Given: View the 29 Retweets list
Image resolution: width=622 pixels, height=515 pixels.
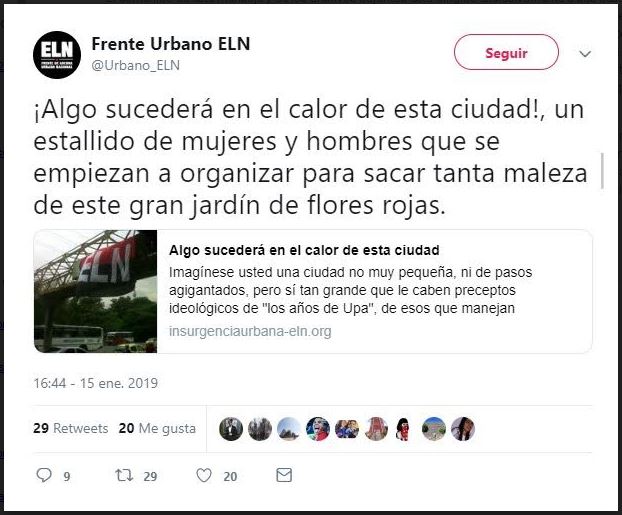Looking at the screenshot, I should point(71,428).
